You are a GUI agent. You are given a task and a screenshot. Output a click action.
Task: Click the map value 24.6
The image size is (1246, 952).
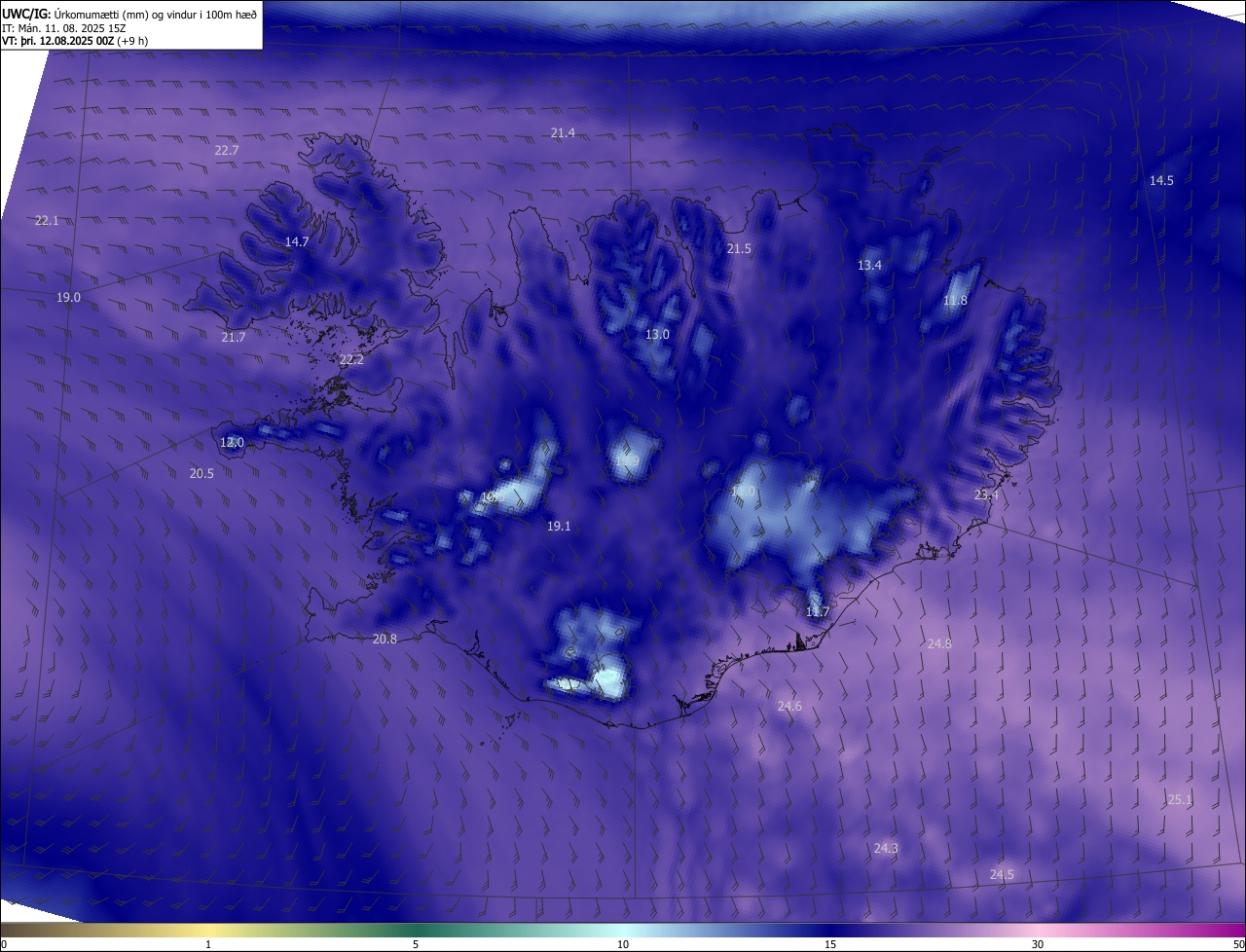(789, 707)
